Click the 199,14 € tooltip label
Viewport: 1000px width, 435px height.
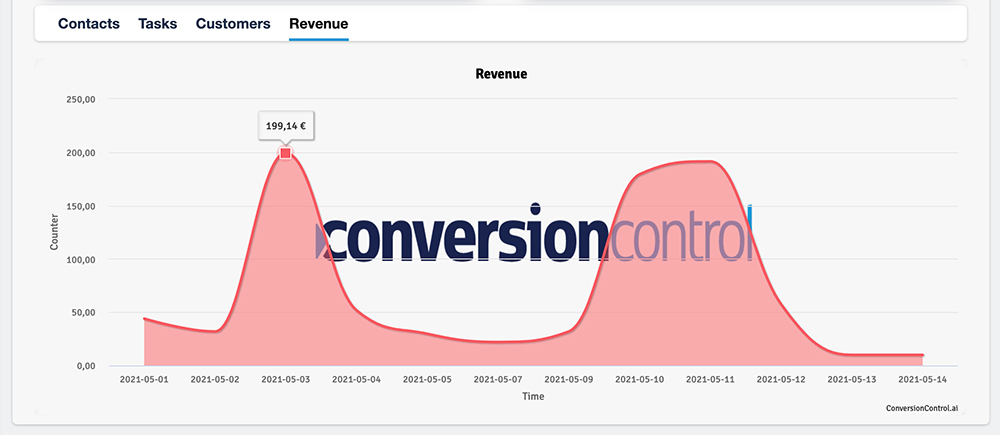point(286,126)
